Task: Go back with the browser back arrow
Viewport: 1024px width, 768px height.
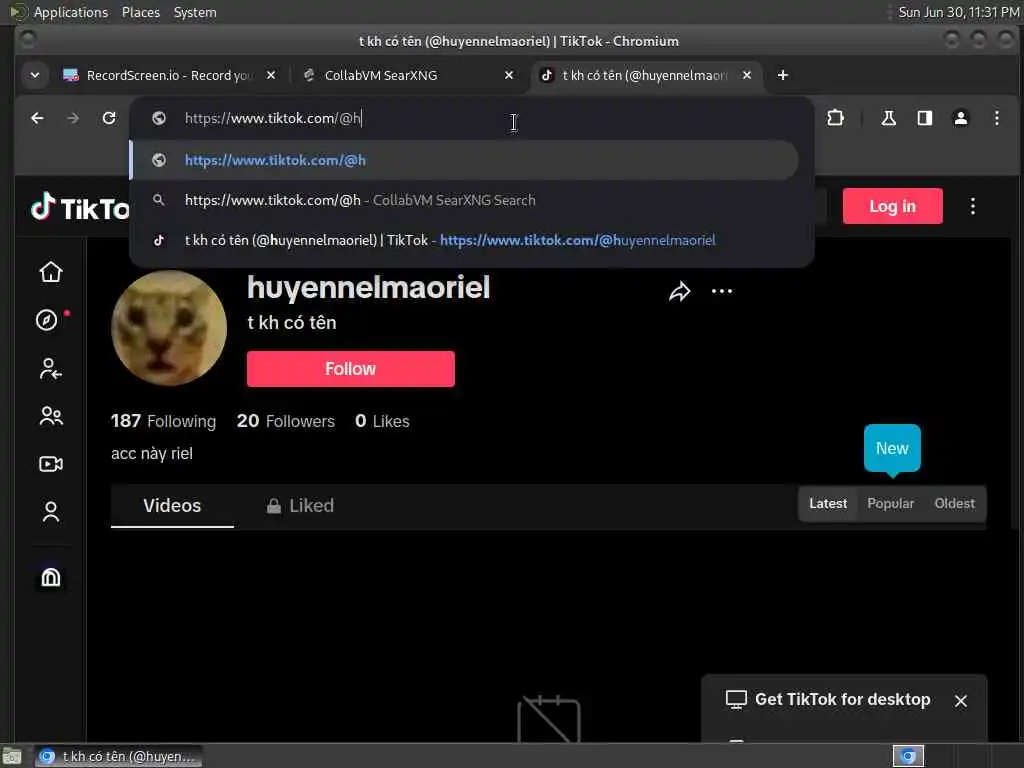Action: pyautogui.click(x=37, y=118)
